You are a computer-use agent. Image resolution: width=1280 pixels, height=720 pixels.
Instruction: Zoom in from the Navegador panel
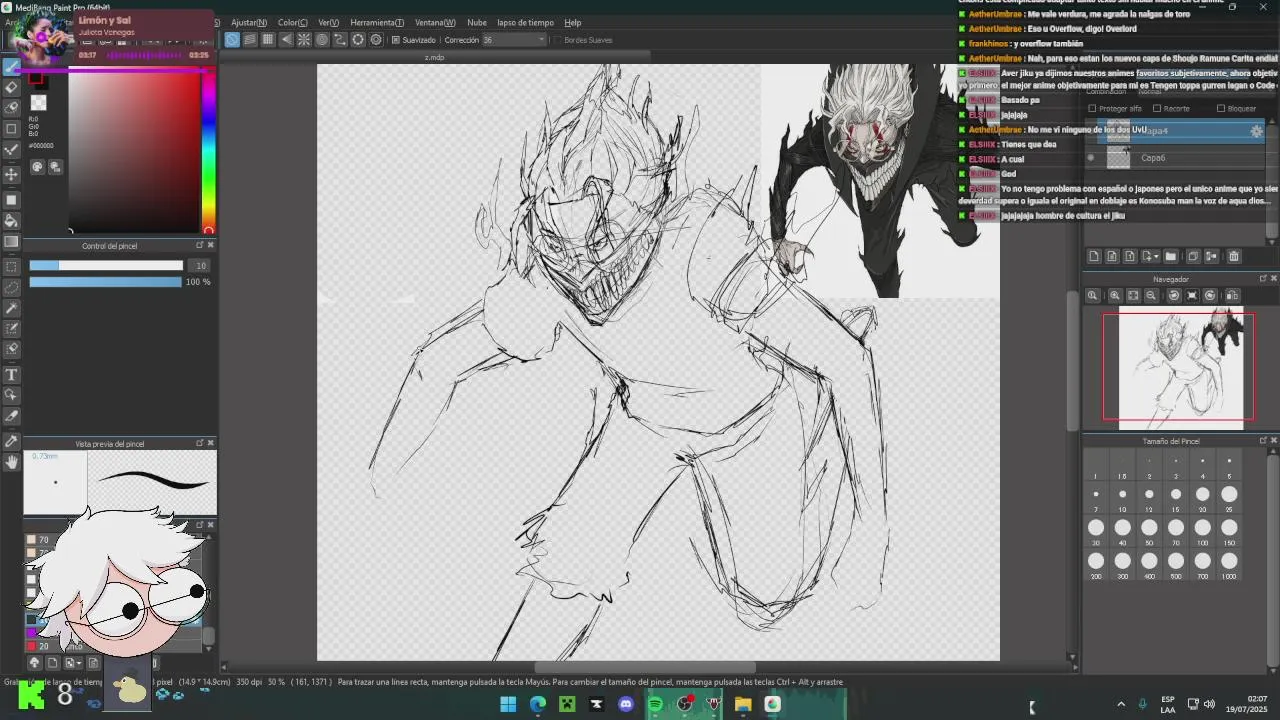1114,295
